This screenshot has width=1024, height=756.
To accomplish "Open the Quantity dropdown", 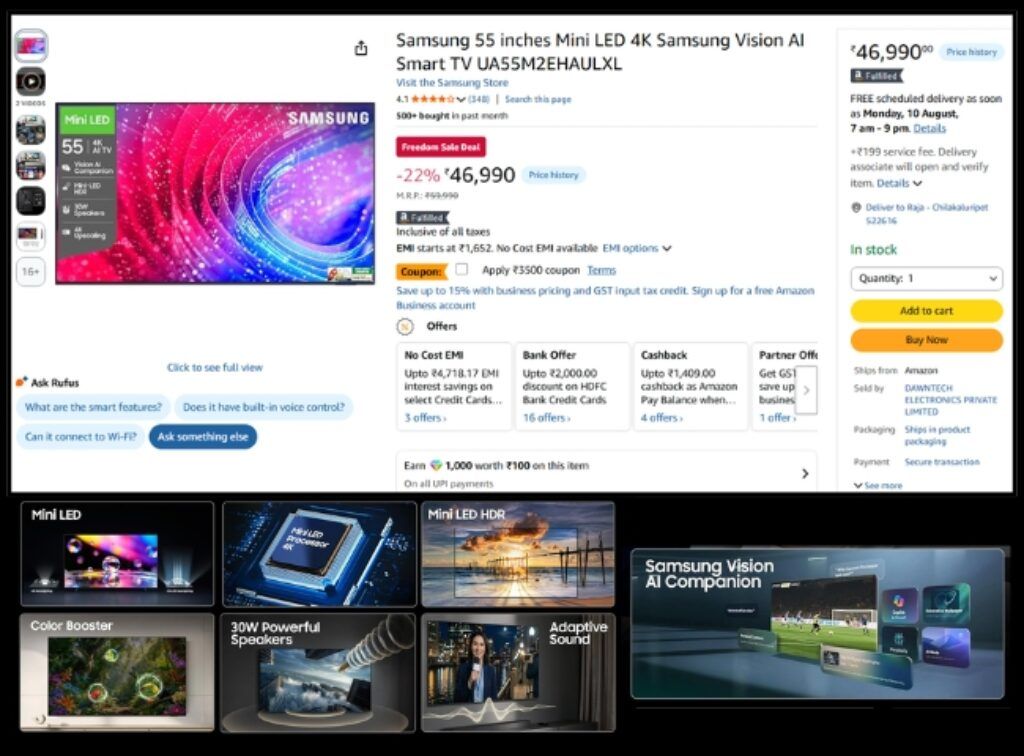I will click(x=926, y=278).
